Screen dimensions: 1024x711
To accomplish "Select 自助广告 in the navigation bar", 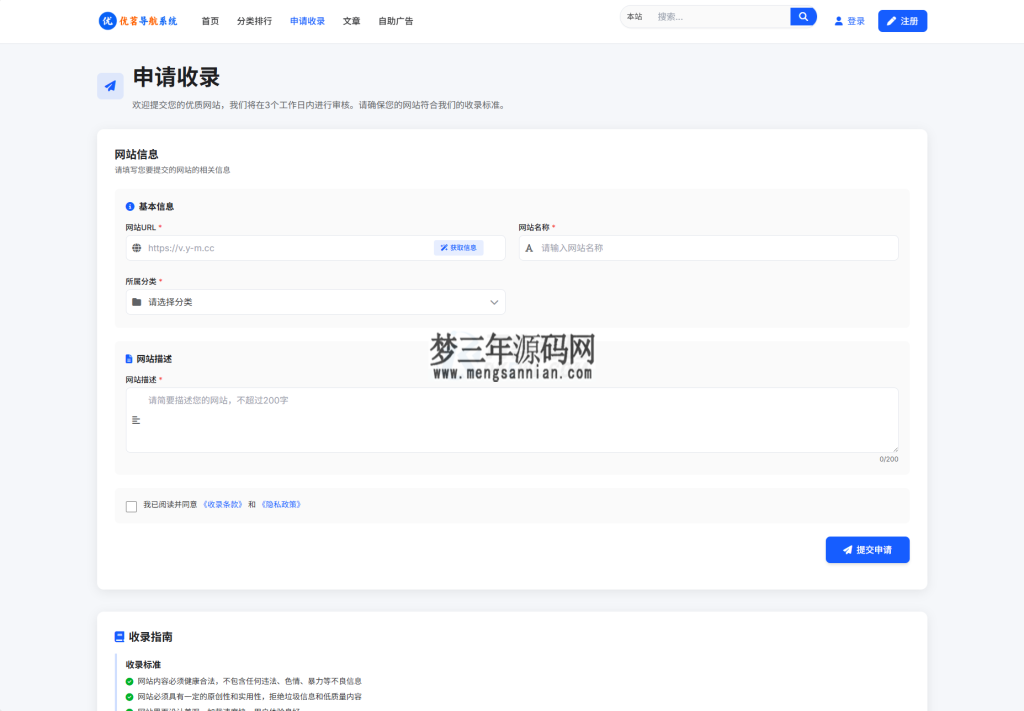I will click(x=396, y=20).
